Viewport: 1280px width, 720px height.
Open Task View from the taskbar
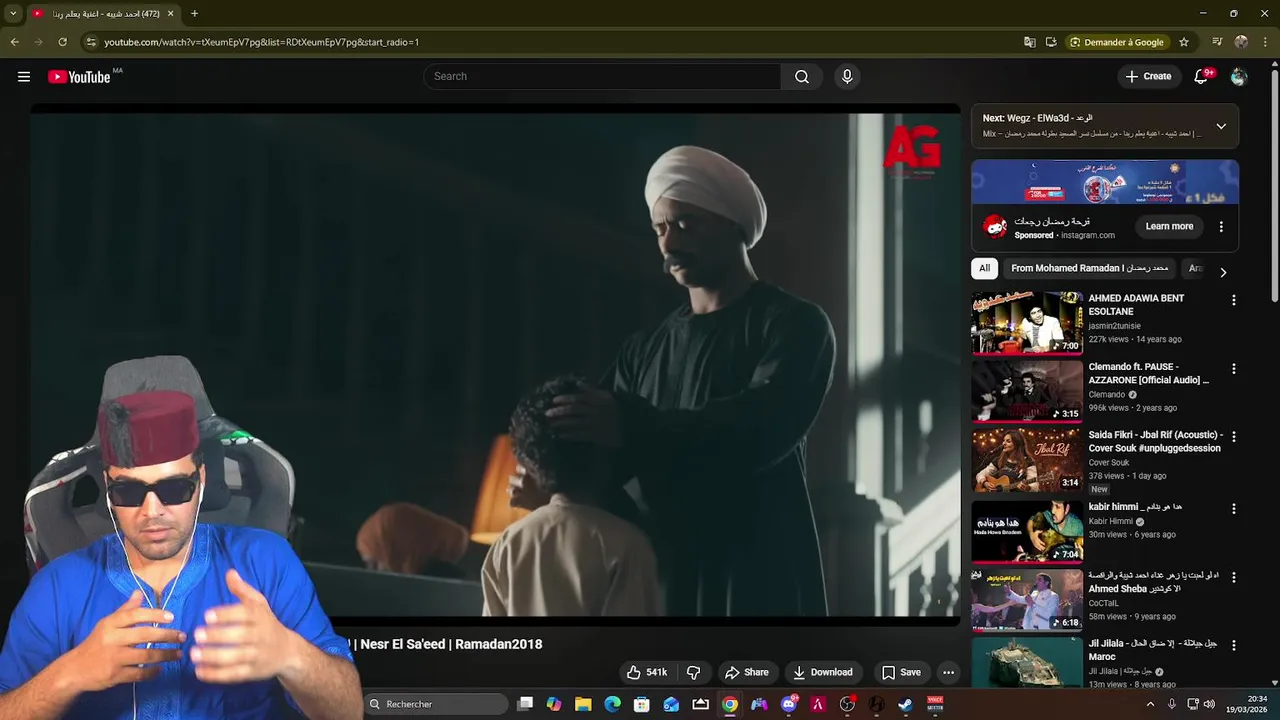[x=525, y=704]
